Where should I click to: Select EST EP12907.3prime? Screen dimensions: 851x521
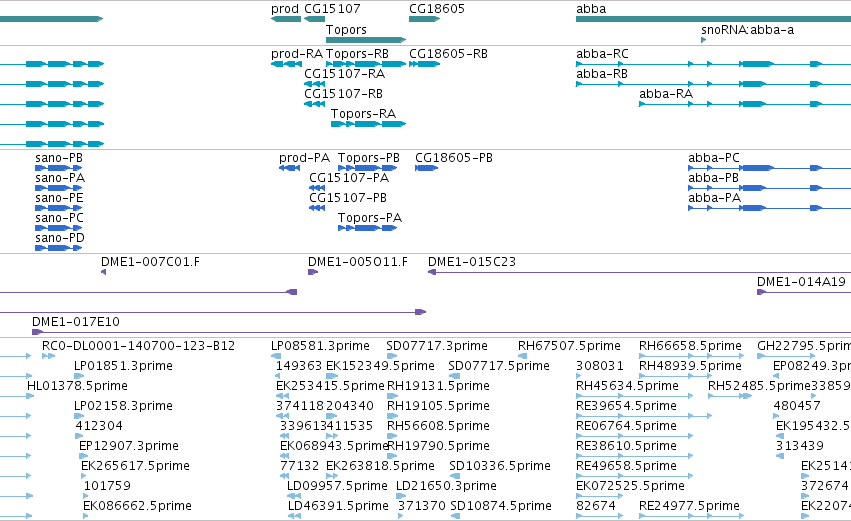point(82,457)
